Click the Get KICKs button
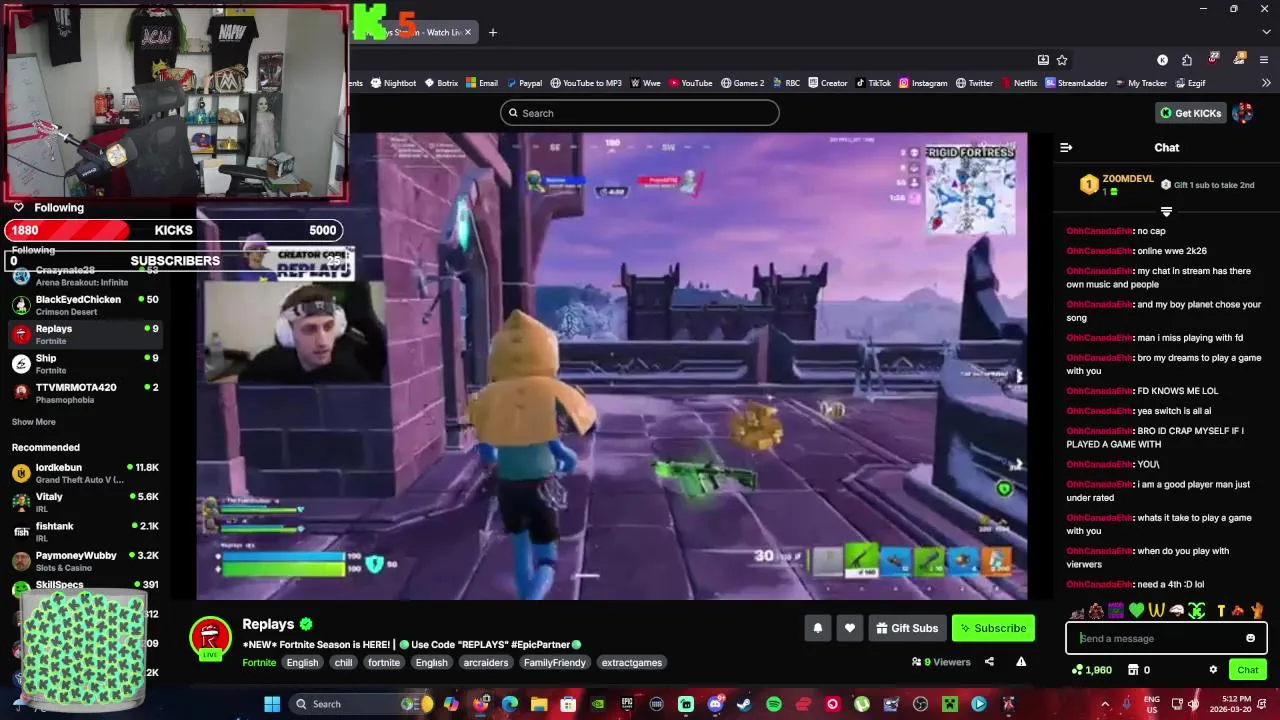Image resolution: width=1280 pixels, height=720 pixels. (1191, 113)
